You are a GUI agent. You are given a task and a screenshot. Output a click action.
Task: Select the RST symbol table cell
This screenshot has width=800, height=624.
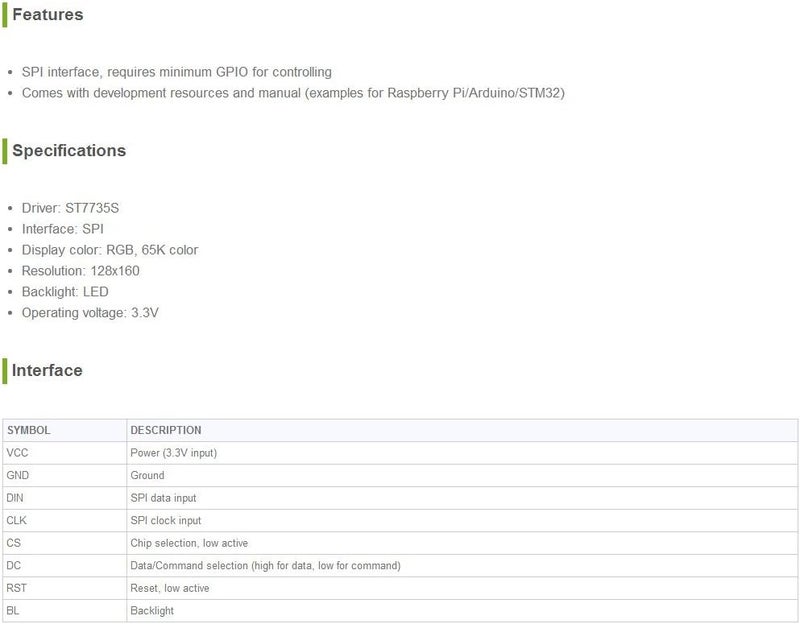click(x=17, y=589)
